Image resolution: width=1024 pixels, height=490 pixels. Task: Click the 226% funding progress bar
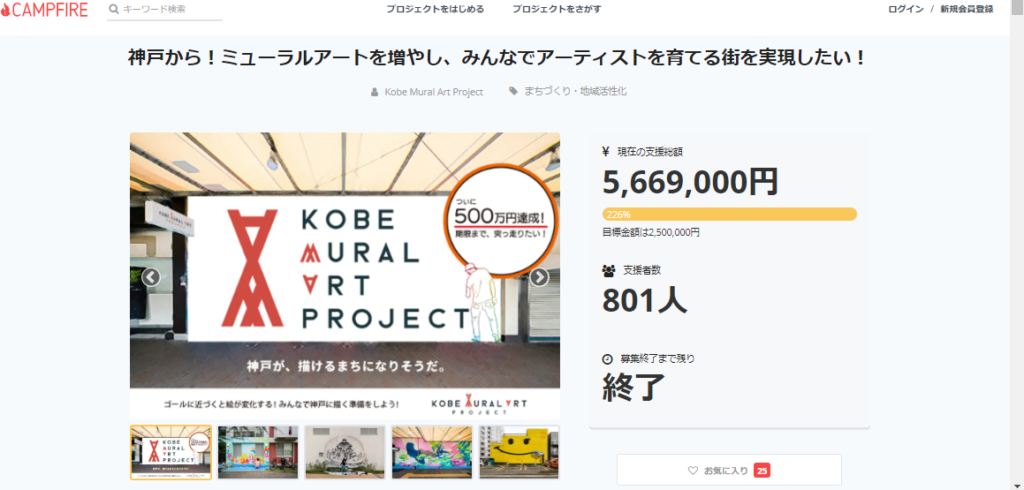click(x=729, y=214)
